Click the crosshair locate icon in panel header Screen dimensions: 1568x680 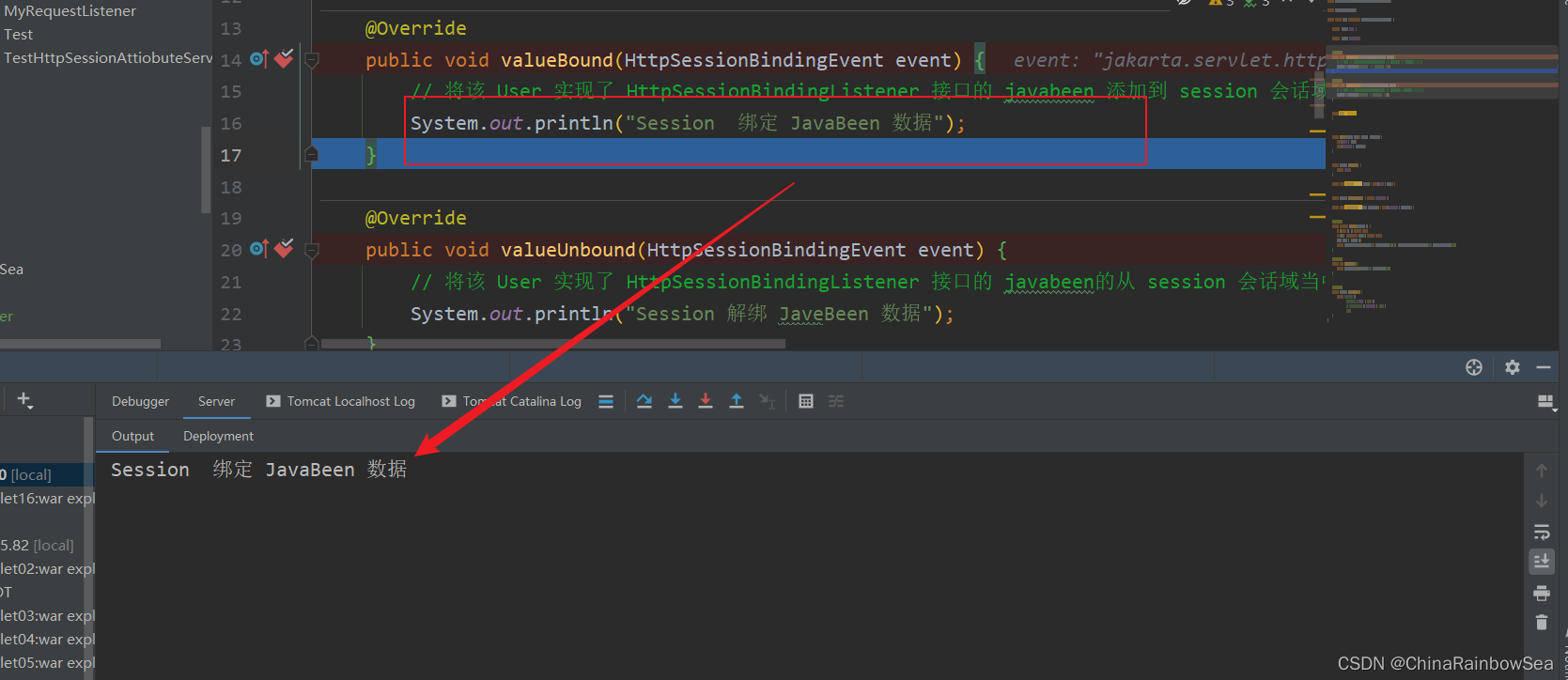pyautogui.click(x=1474, y=367)
